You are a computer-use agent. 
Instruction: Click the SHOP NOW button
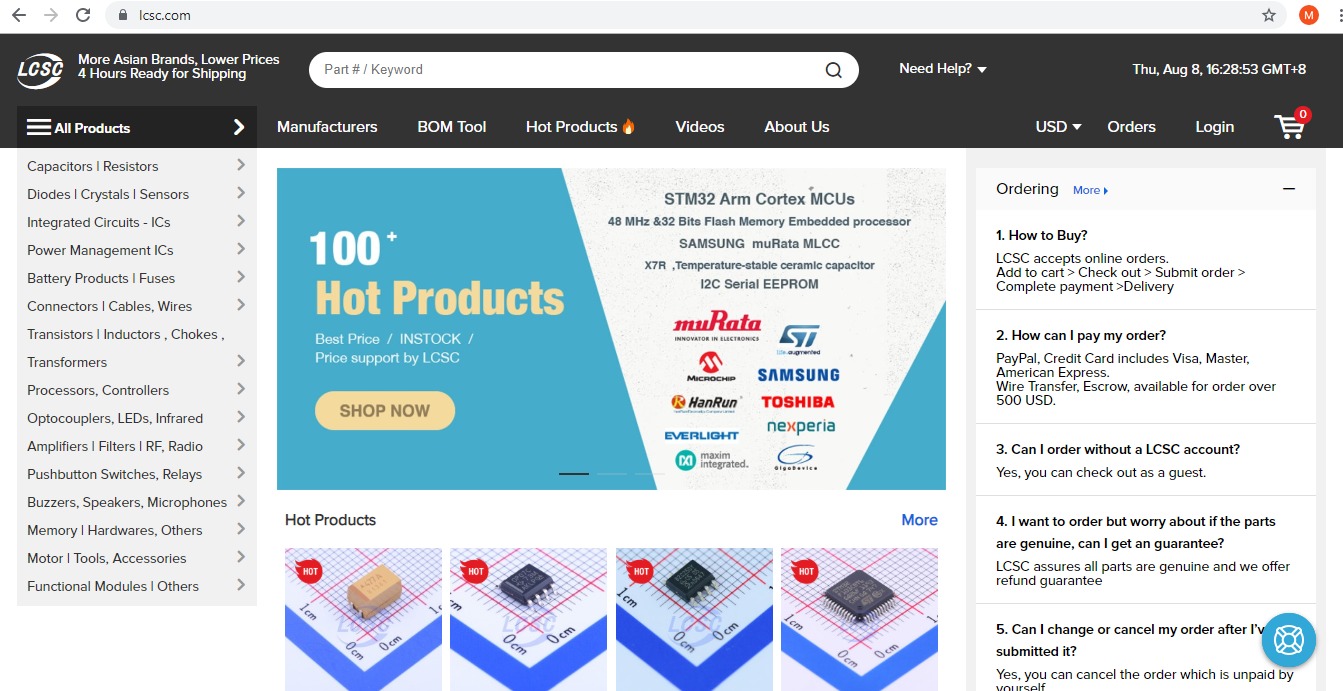pyautogui.click(x=385, y=410)
